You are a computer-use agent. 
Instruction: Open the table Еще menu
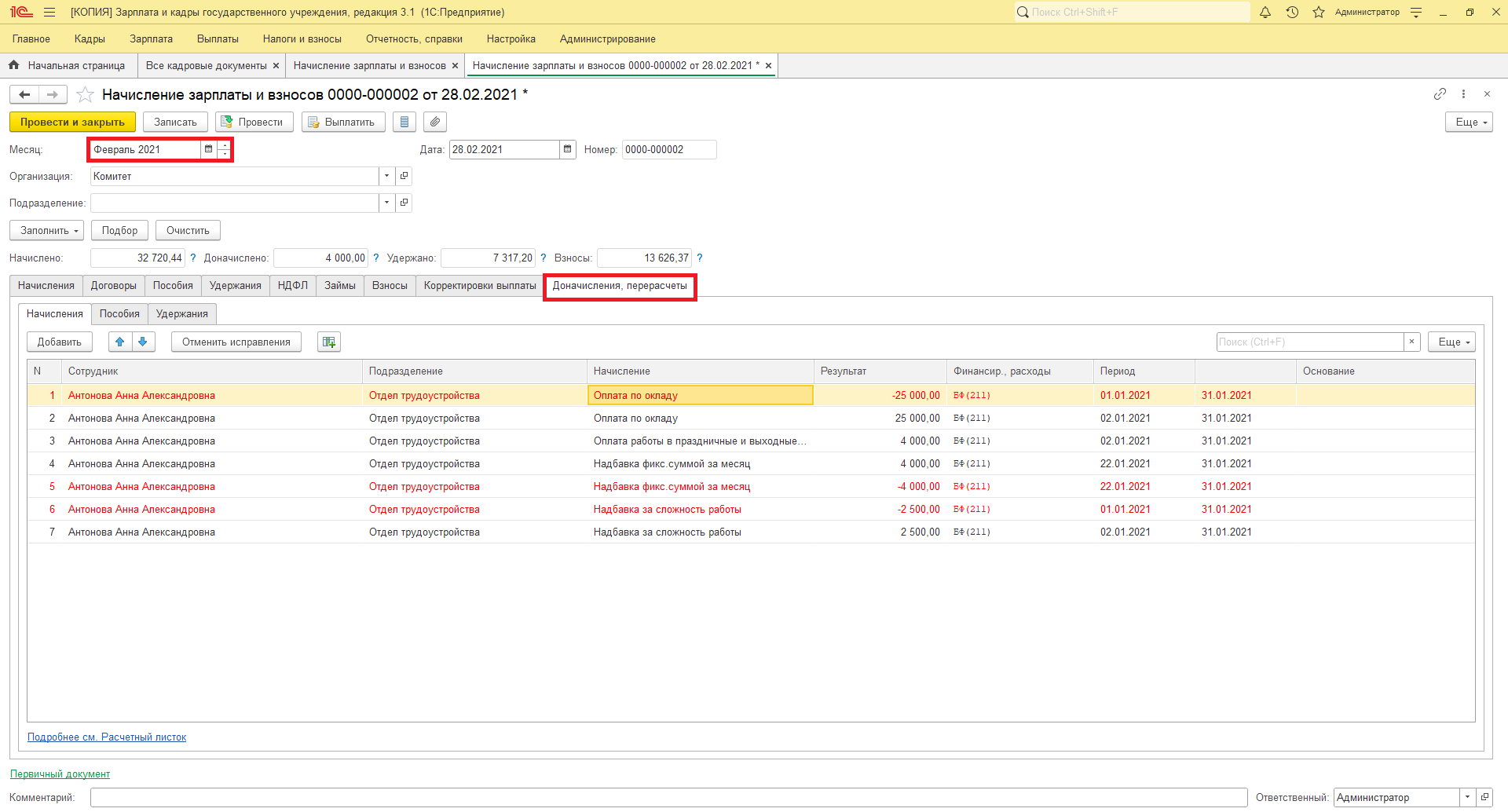[x=1451, y=342]
